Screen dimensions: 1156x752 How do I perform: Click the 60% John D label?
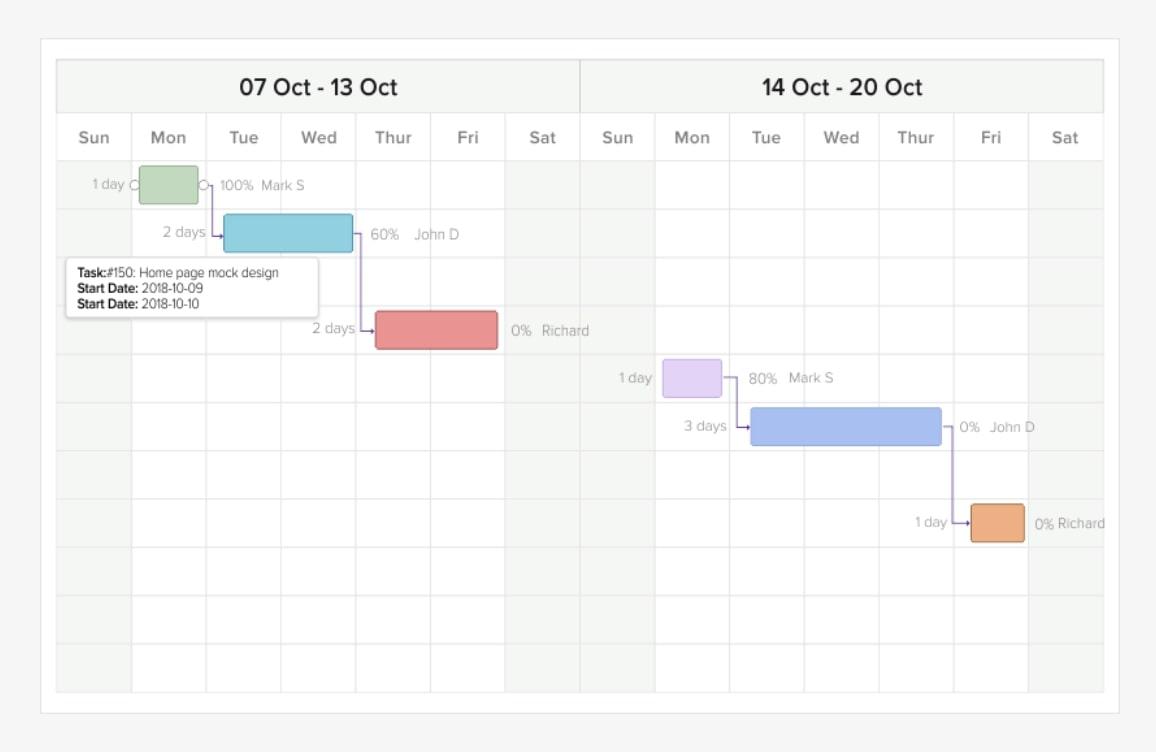click(x=414, y=234)
